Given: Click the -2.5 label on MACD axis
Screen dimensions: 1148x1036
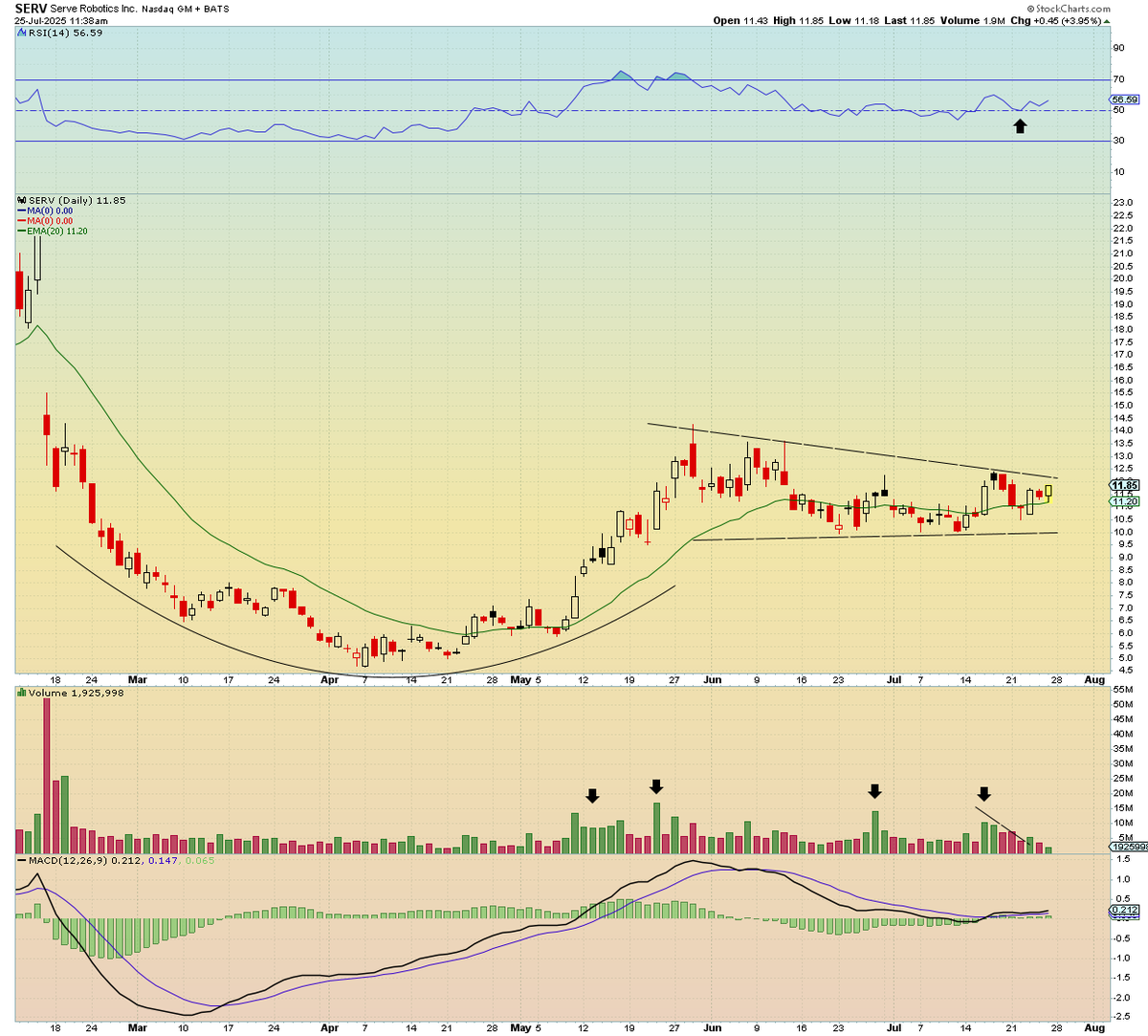Looking at the screenshot, I should pyautogui.click(x=1122, y=1019).
